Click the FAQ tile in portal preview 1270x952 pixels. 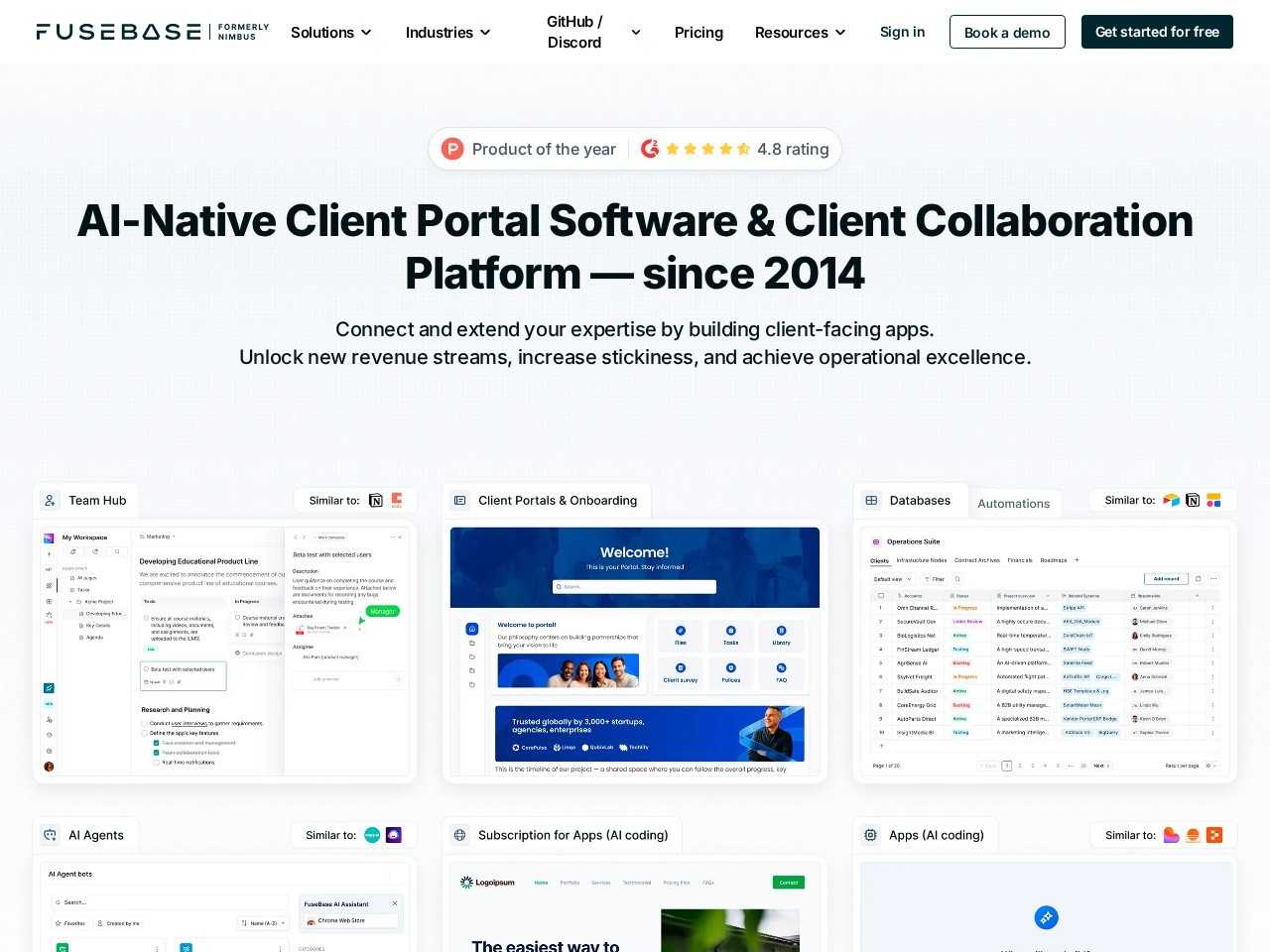(782, 672)
